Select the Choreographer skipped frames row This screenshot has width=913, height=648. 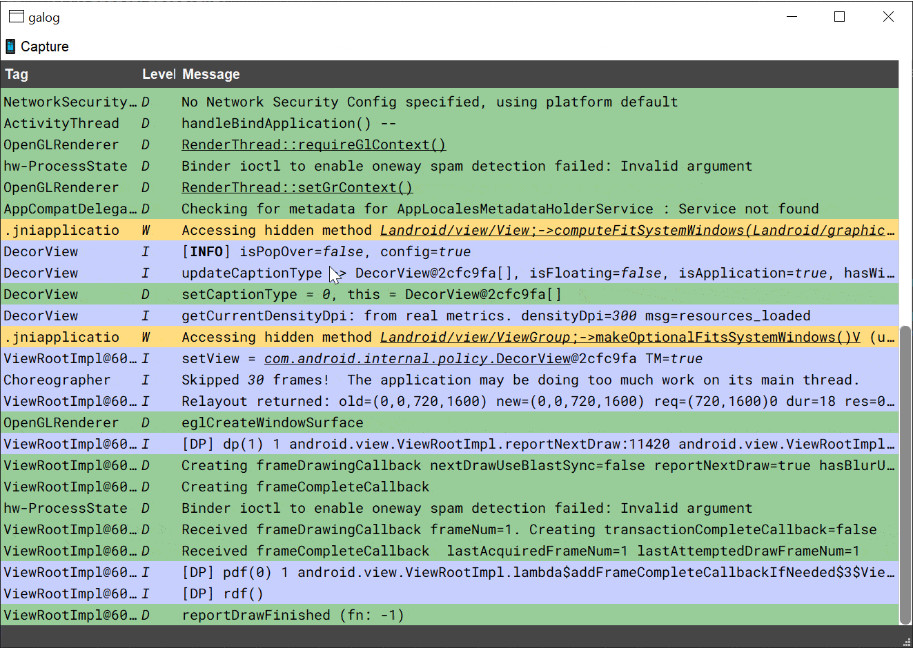(x=450, y=380)
